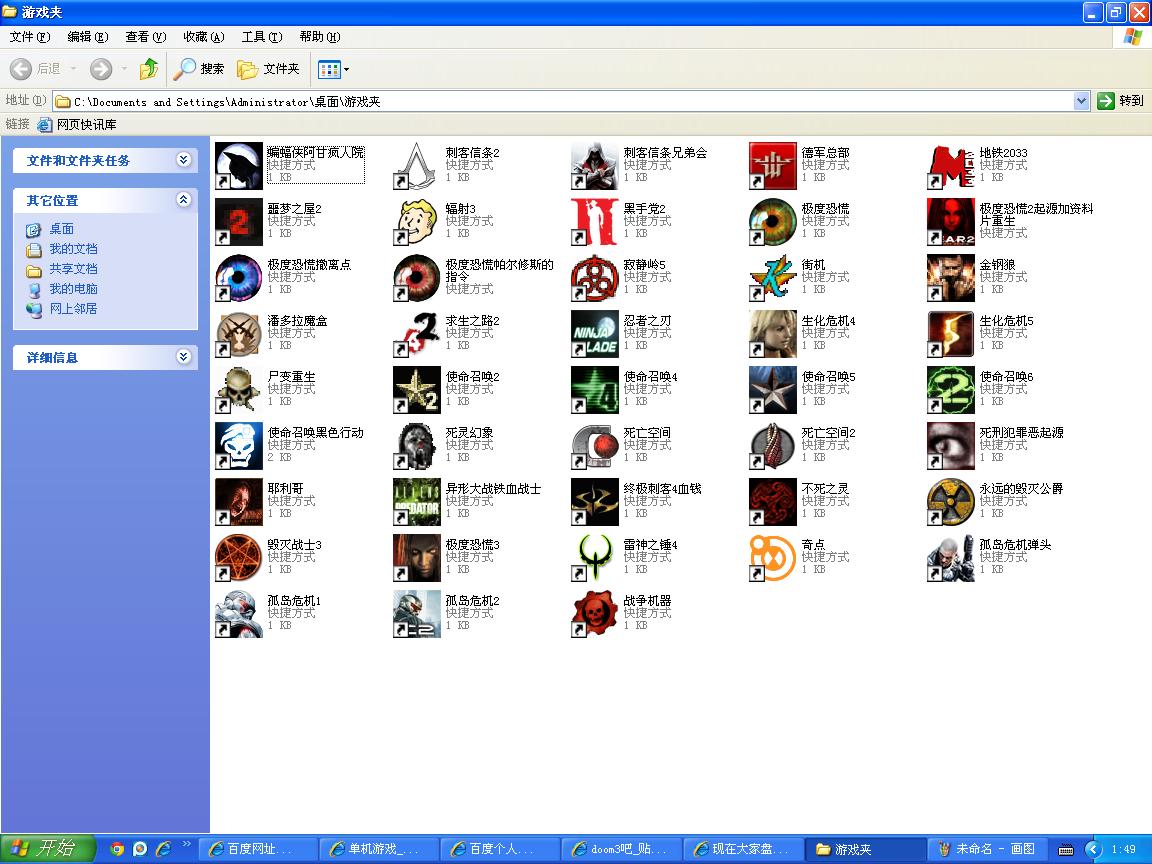Select the 刺客信条2 shortcut icon
The image size is (1152, 864).
[417, 166]
